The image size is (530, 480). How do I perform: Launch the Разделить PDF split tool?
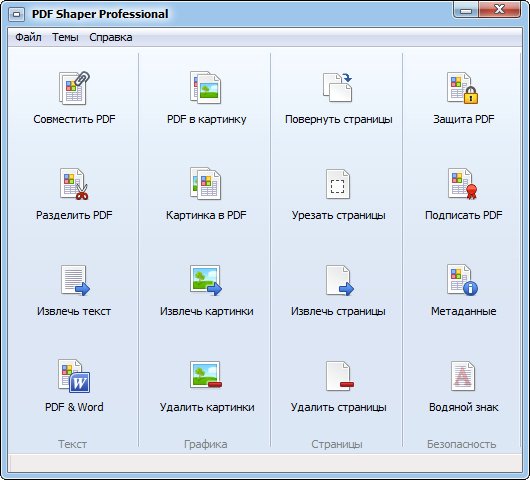[74, 194]
